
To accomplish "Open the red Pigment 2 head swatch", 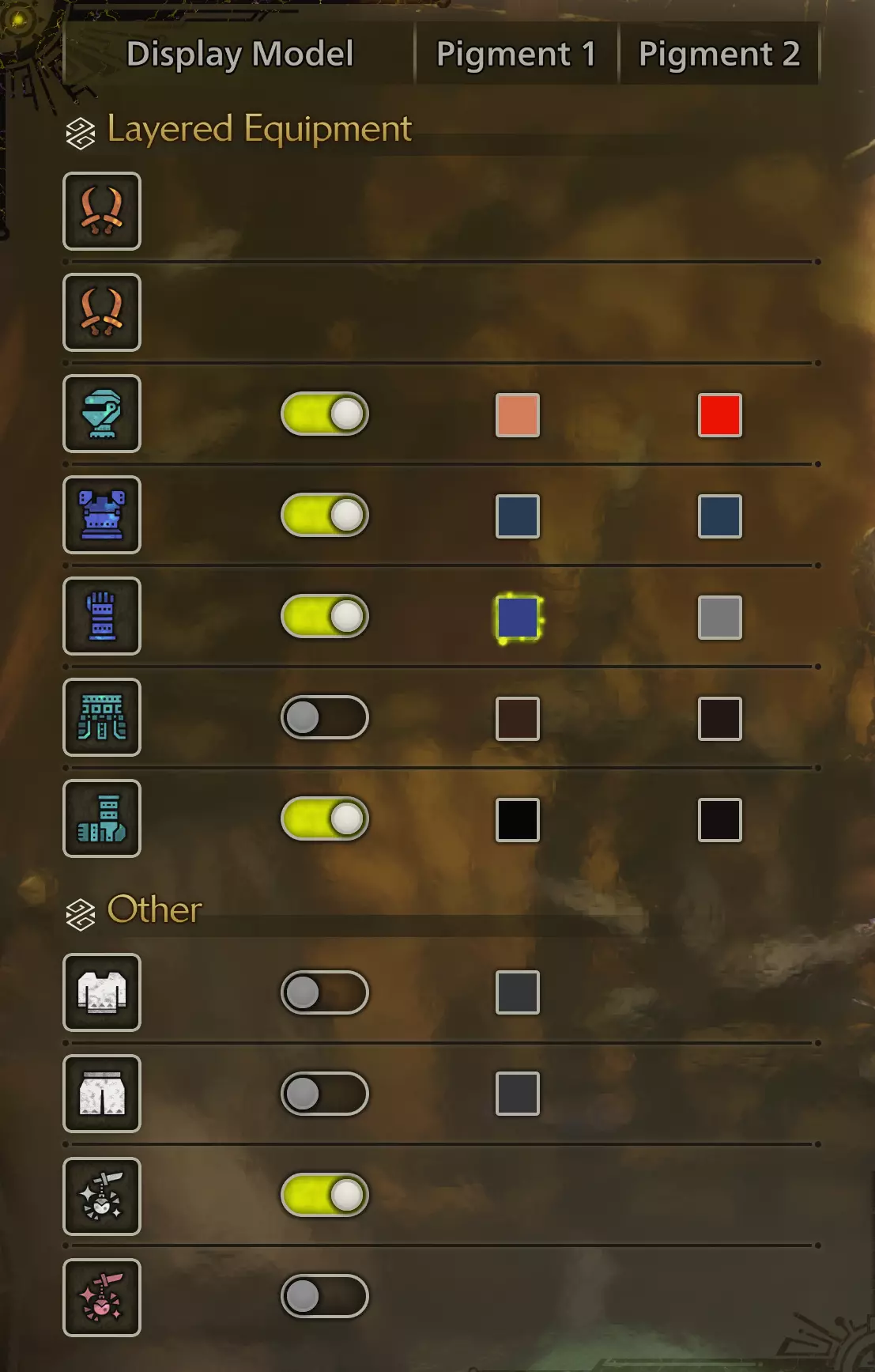I will (x=720, y=415).
